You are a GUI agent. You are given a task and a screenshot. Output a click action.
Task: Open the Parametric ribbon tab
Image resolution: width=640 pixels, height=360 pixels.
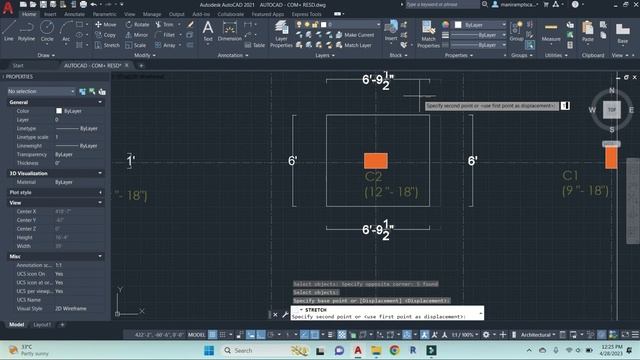[x=104, y=14]
